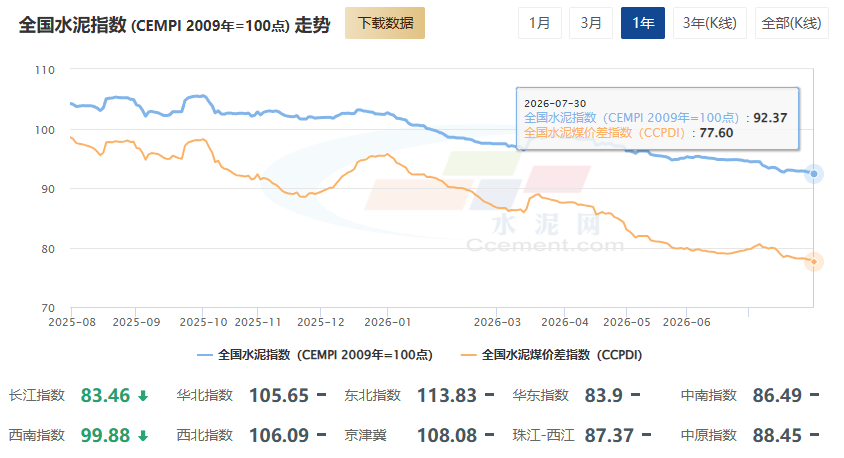The image size is (844, 458).
Task: Click the value 87.37
Action: (x=609, y=435)
